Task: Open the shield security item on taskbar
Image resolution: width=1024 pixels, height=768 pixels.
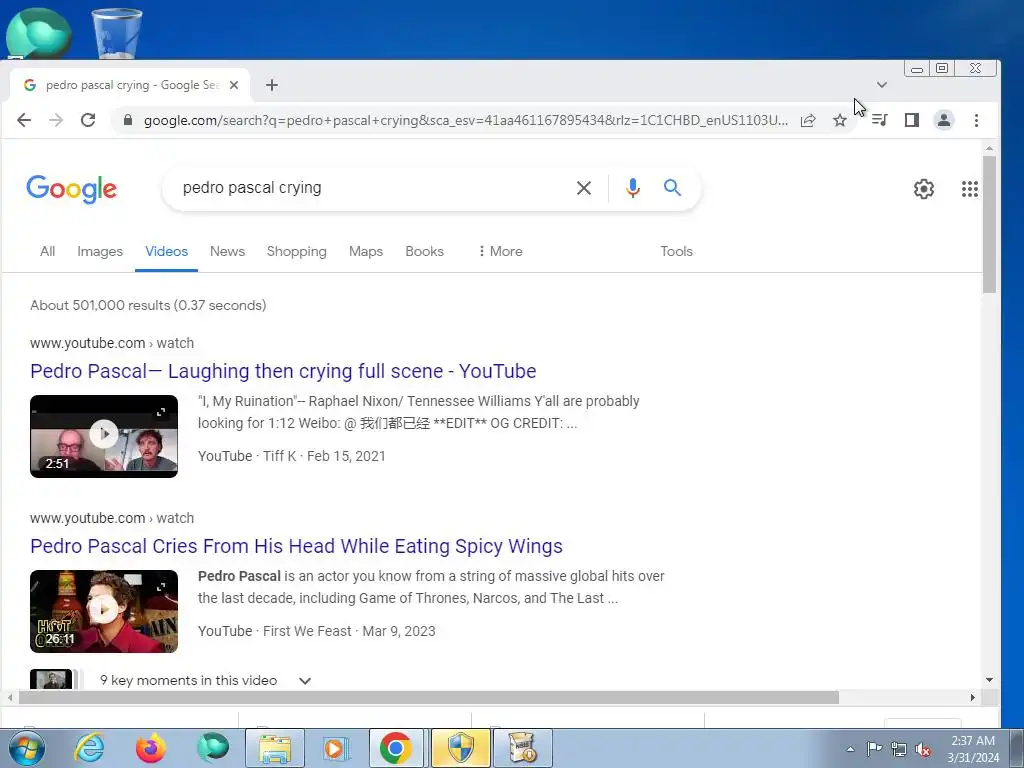Action: pyautogui.click(x=460, y=748)
